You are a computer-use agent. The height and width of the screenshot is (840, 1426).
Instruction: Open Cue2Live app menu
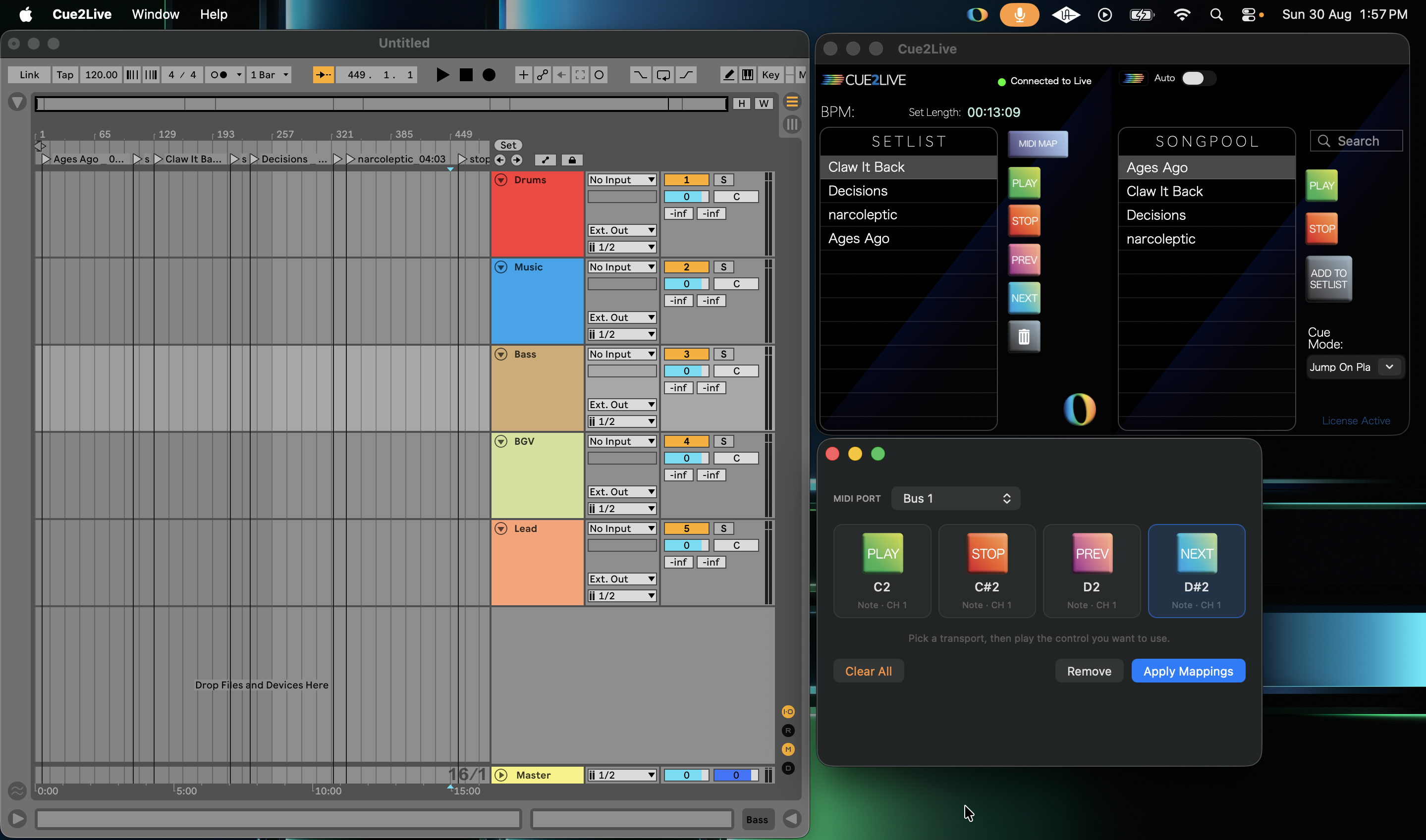point(82,14)
